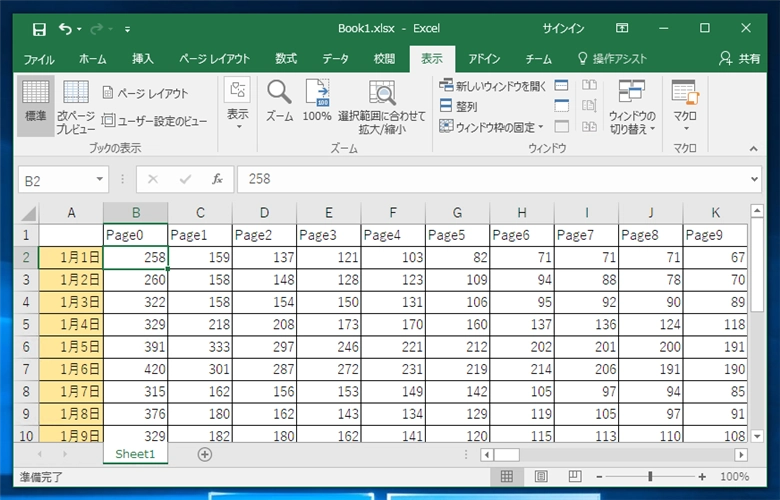Expand ウィンドウ枠の固定 dropdown
Image resolution: width=780 pixels, height=500 pixels.
(x=491, y=127)
